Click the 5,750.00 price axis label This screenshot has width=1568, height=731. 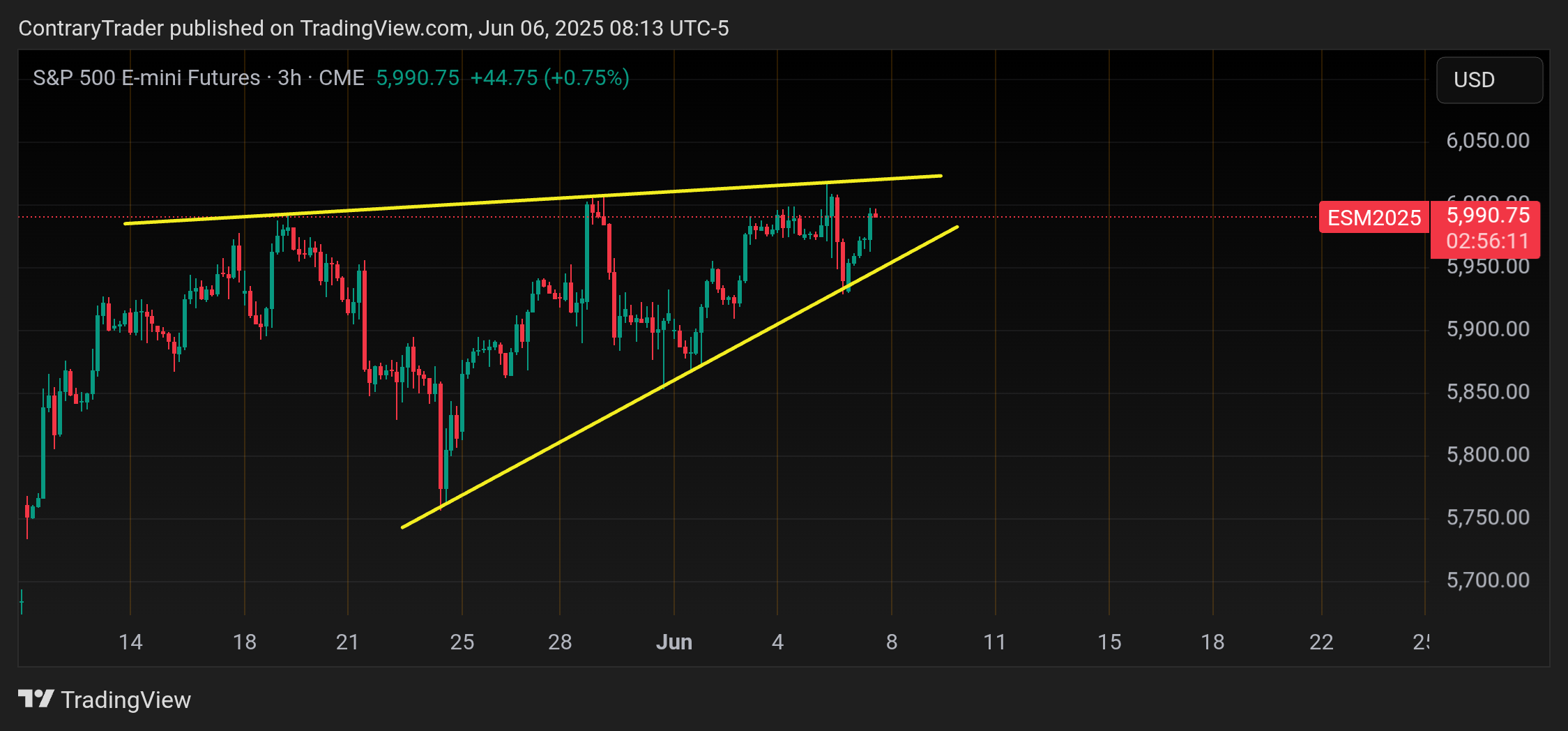(1488, 518)
